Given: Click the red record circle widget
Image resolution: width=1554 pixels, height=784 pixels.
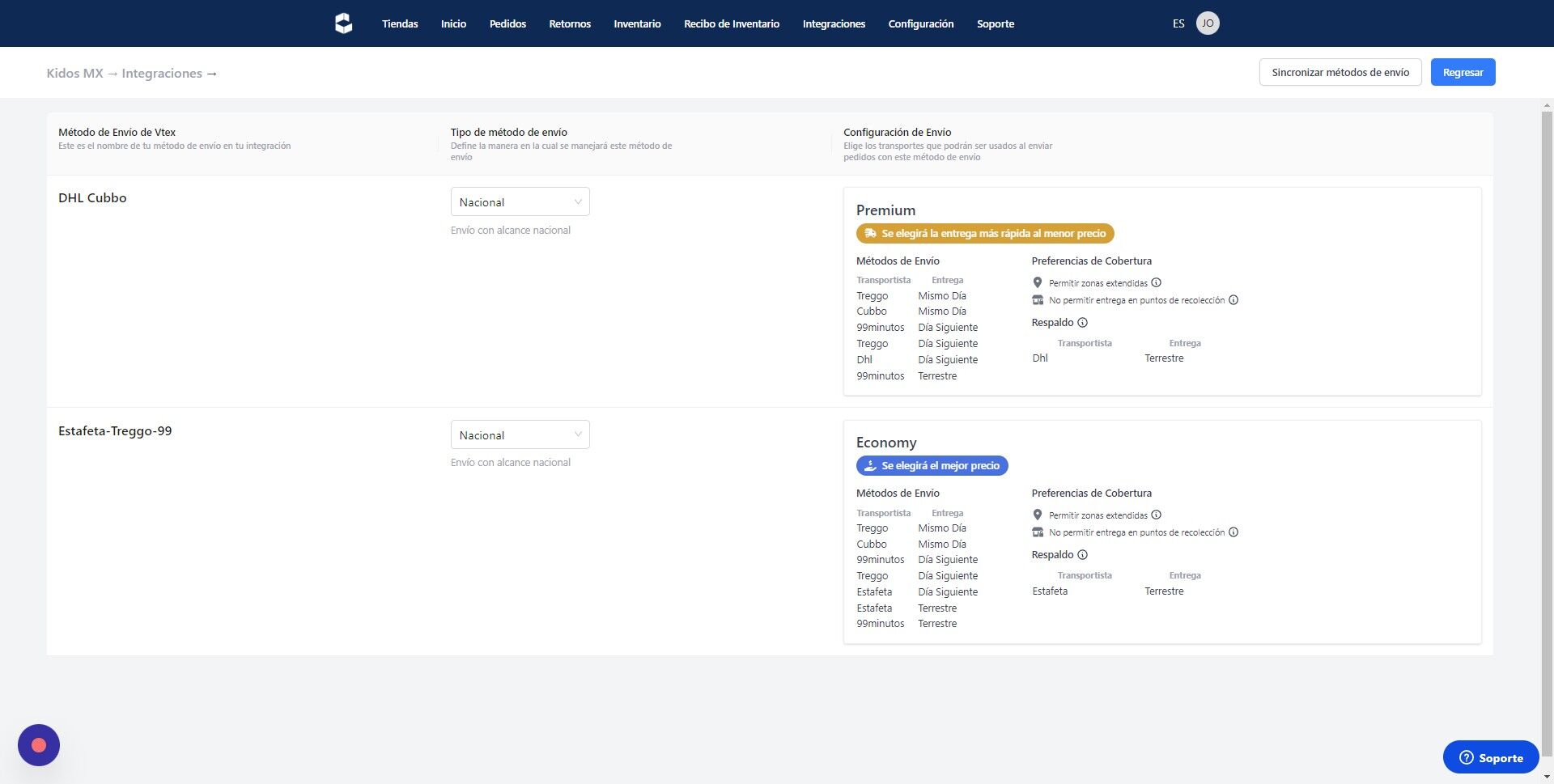Looking at the screenshot, I should 39,745.
